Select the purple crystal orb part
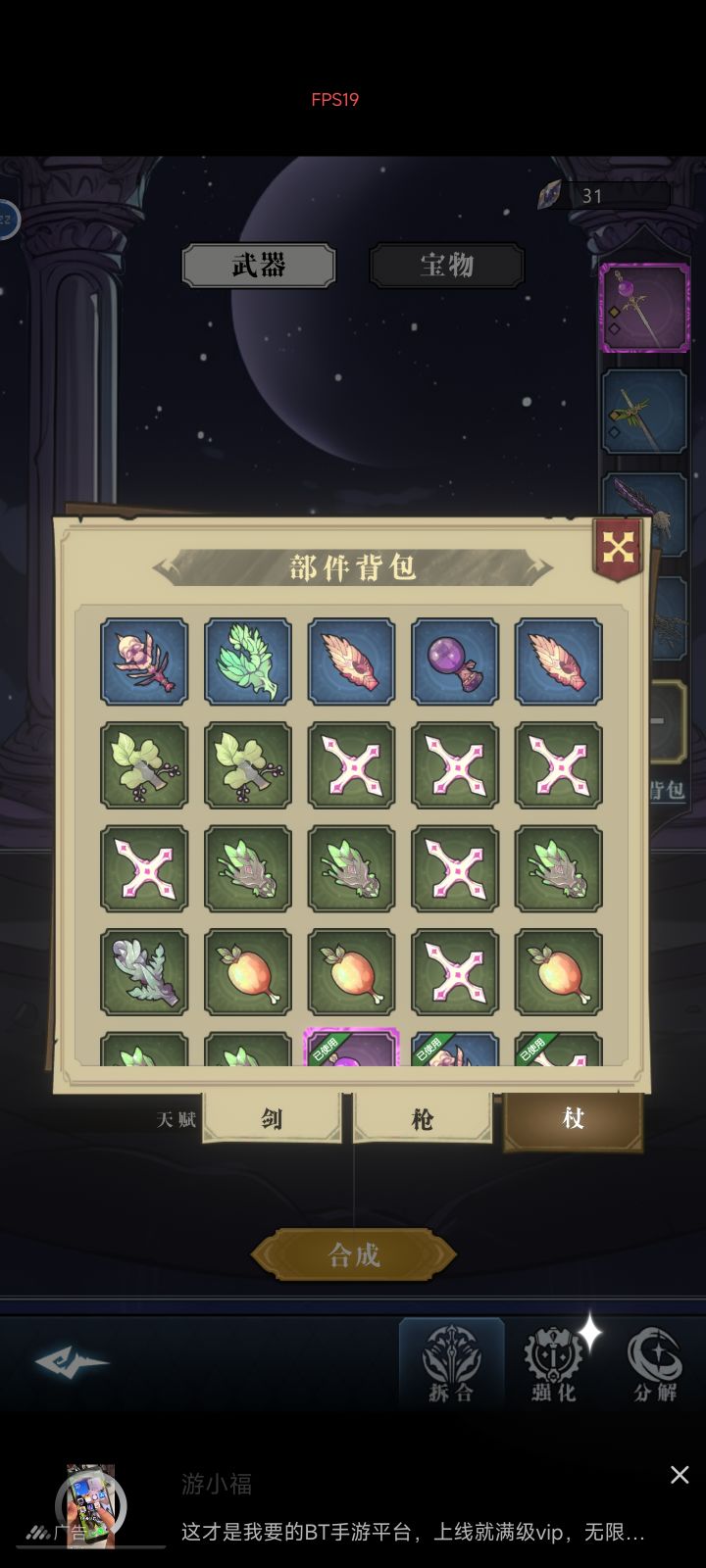The width and height of the screenshot is (706, 1568). point(455,661)
